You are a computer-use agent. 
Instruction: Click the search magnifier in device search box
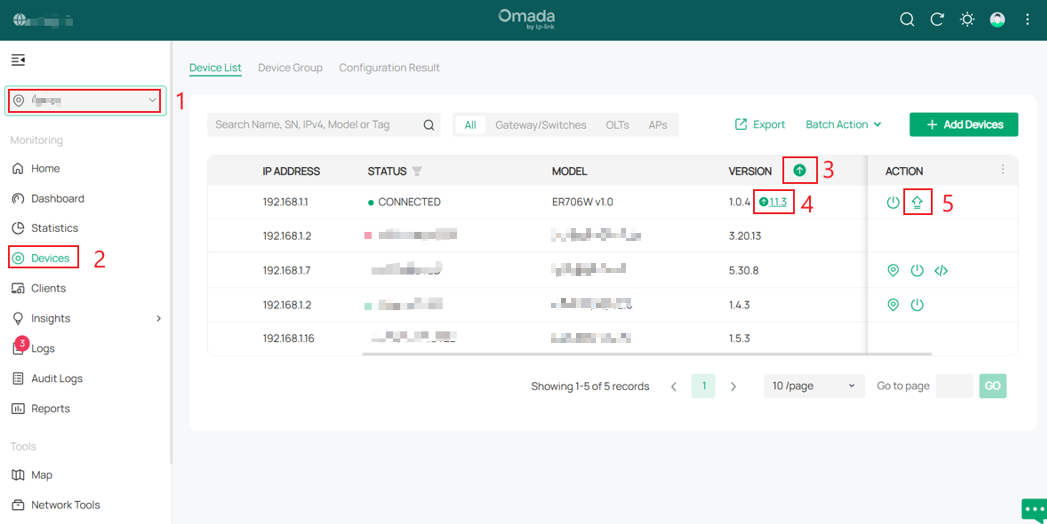(429, 125)
